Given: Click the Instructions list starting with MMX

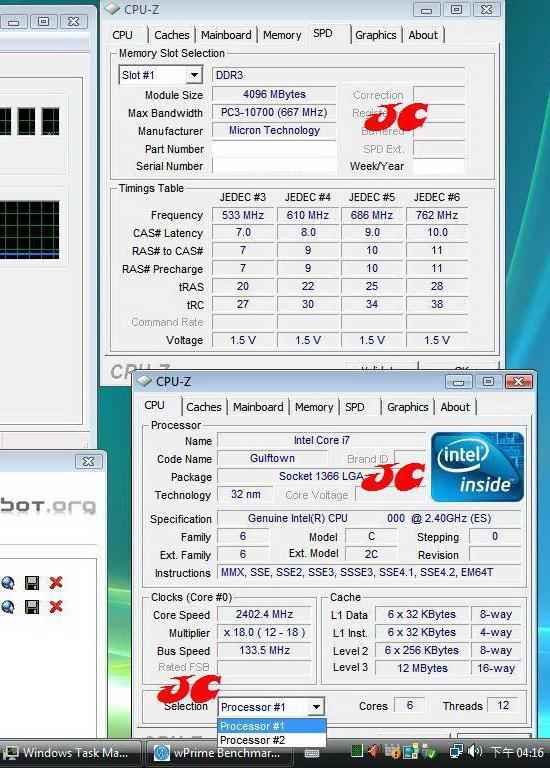Looking at the screenshot, I should point(369,572).
